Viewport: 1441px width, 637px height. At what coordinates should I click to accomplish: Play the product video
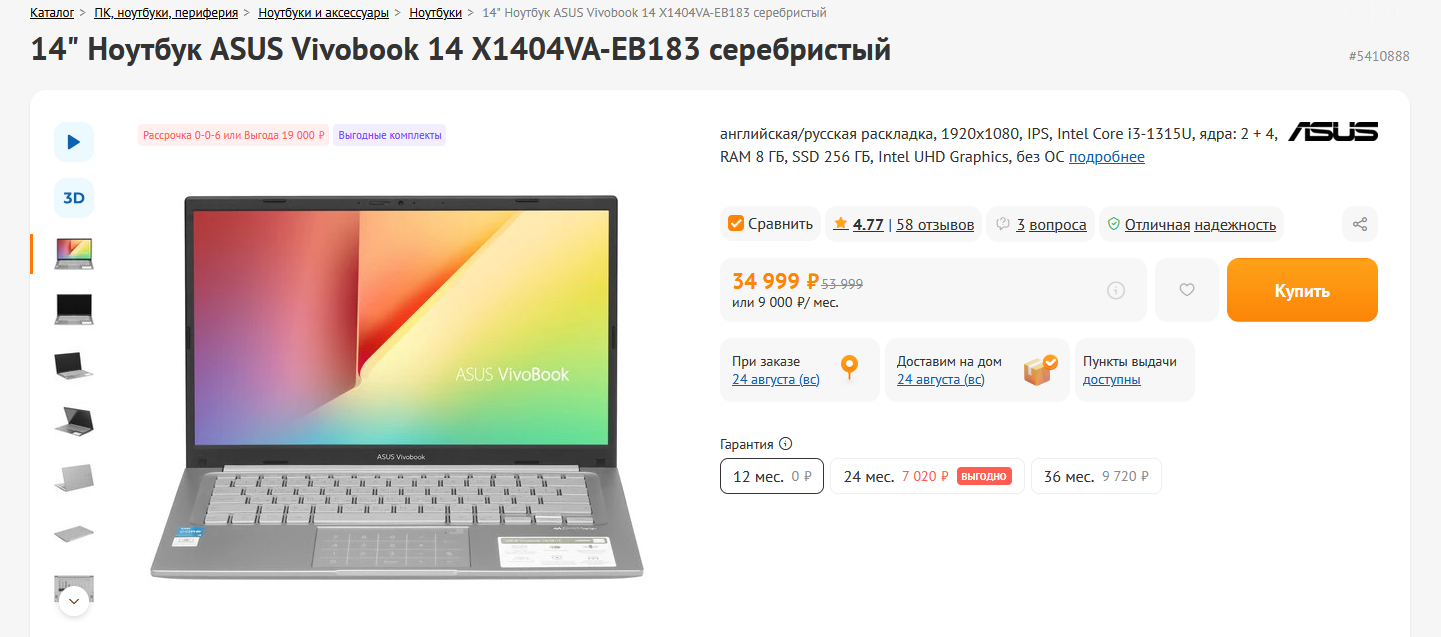(74, 142)
